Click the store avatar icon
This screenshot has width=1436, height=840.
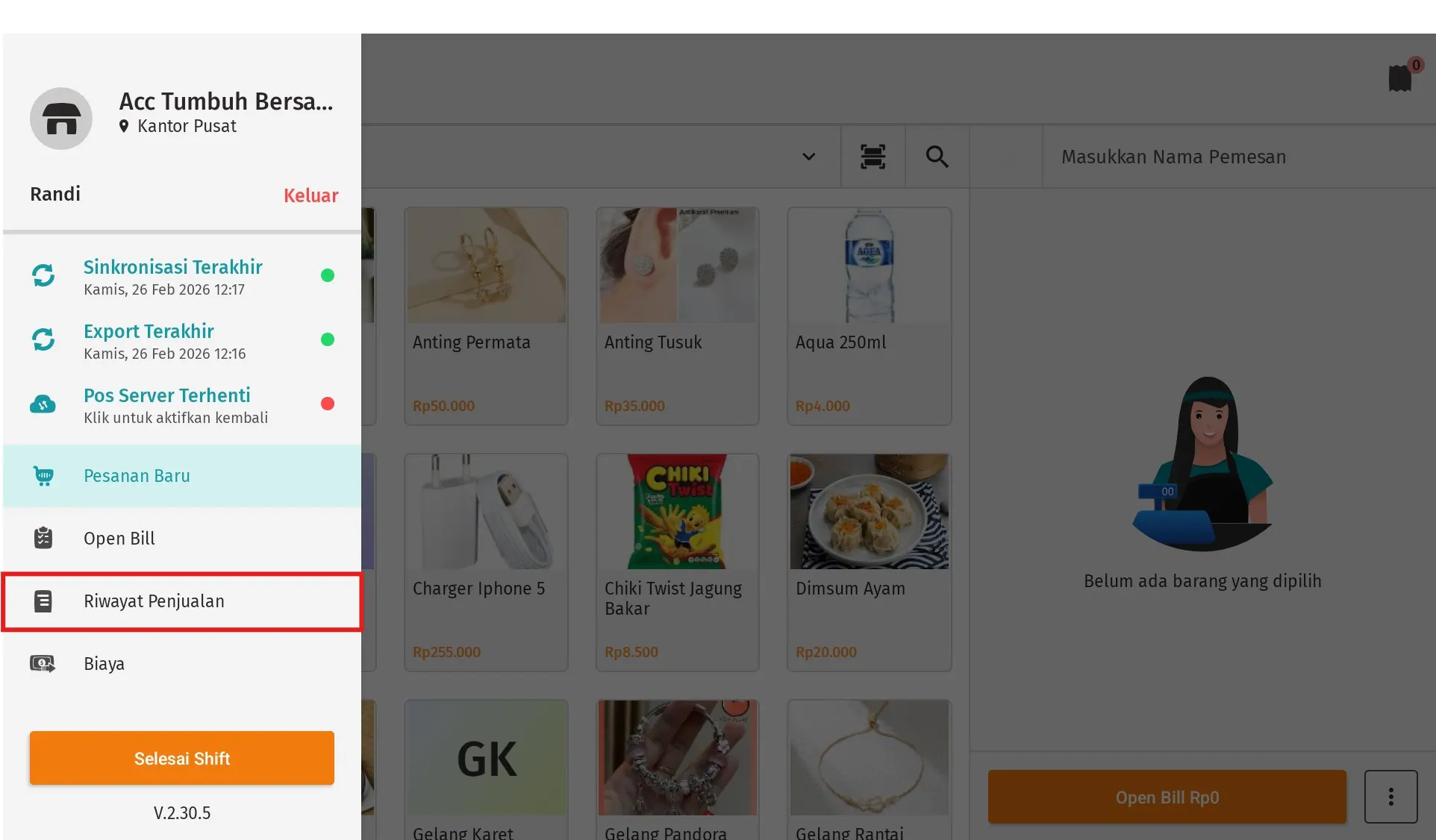pyautogui.click(x=61, y=119)
